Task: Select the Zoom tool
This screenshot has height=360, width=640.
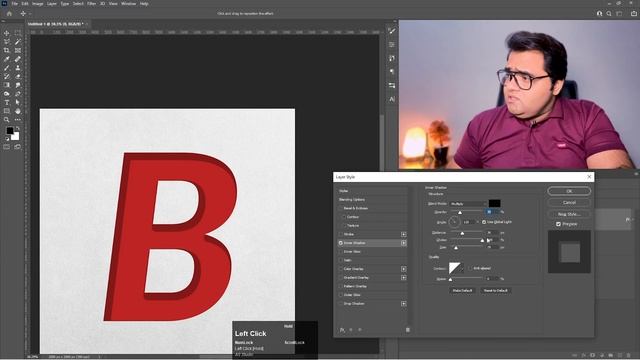Action: pyautogui.click(x=7, y=120)
